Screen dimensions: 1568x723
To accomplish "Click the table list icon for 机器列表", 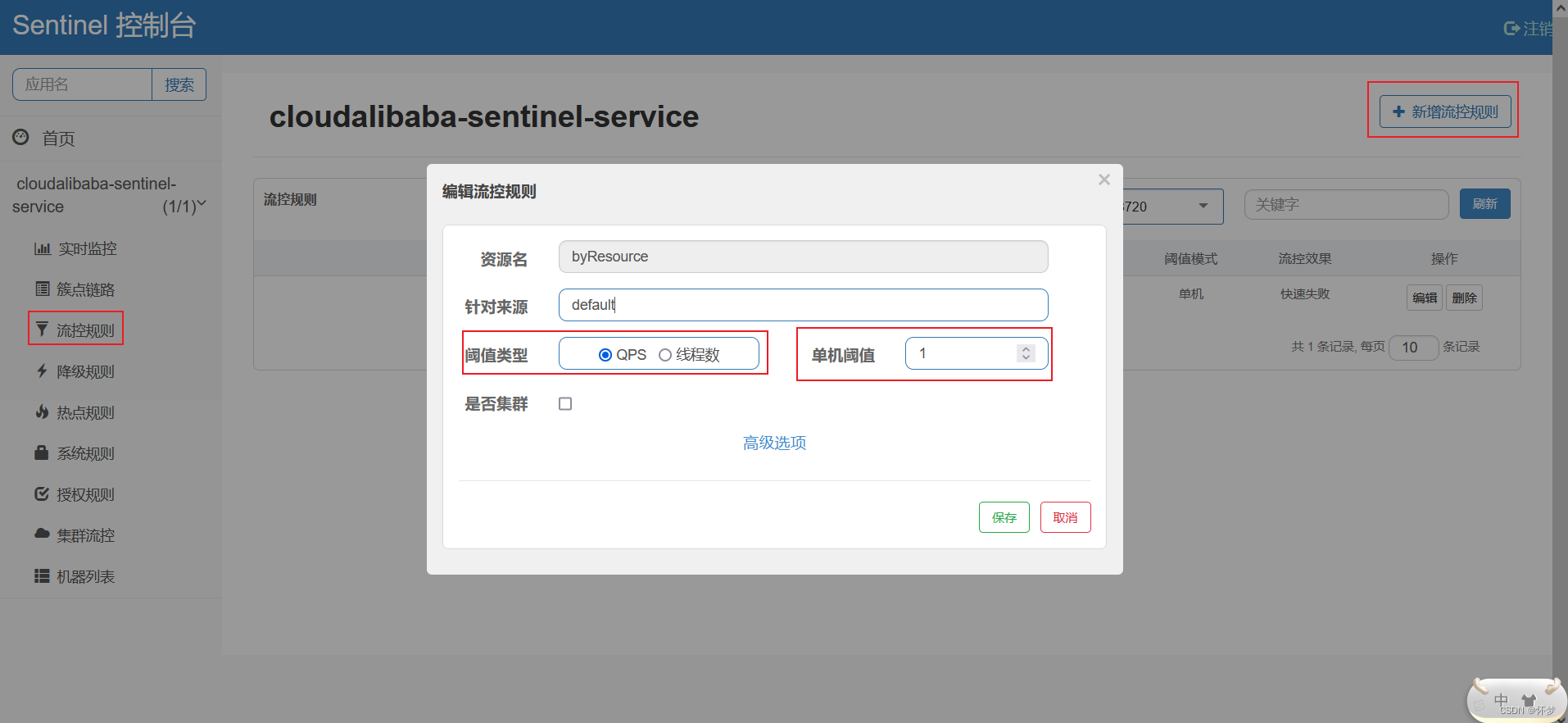I will pos(42,575).
